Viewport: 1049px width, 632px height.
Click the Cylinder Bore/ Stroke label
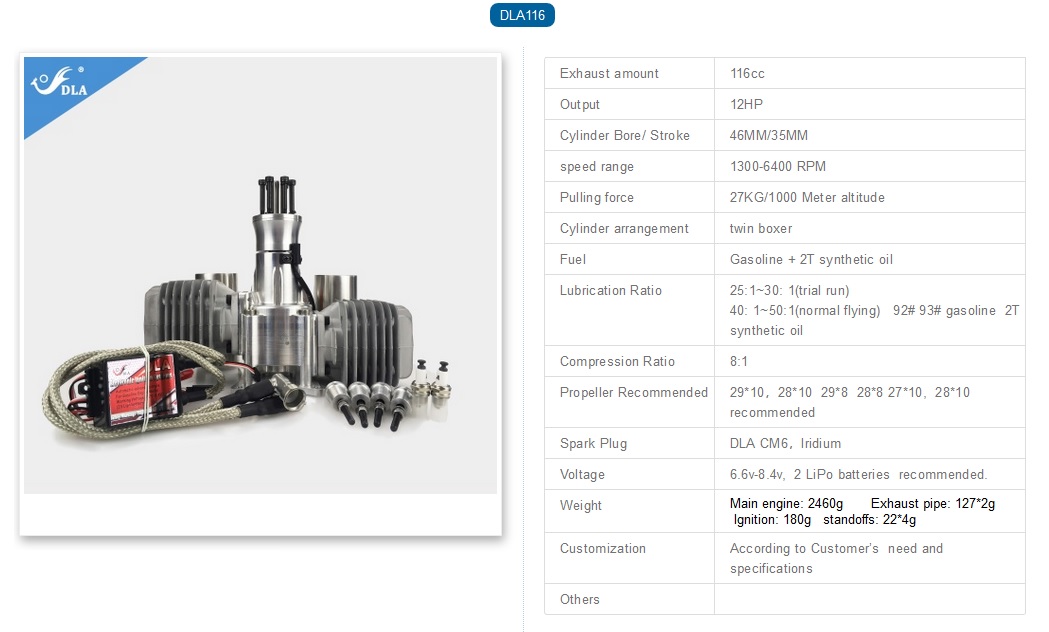(624, 136)
